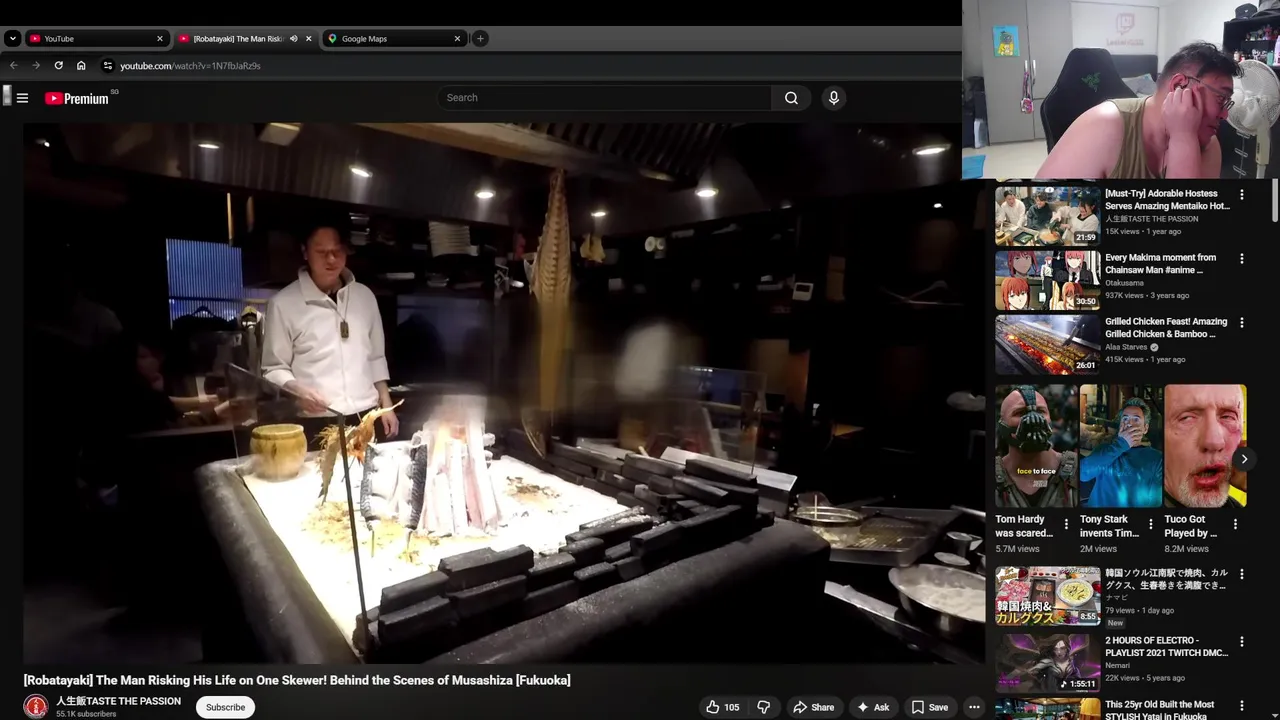
Task: Go forward in browser history
Action: (x=36, y=66)
